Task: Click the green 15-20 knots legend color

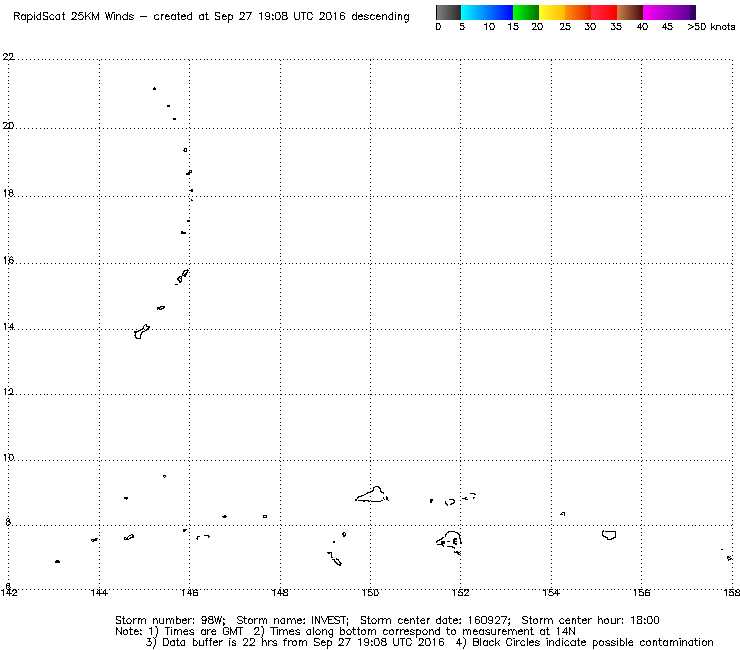Action: pos(526,12)
